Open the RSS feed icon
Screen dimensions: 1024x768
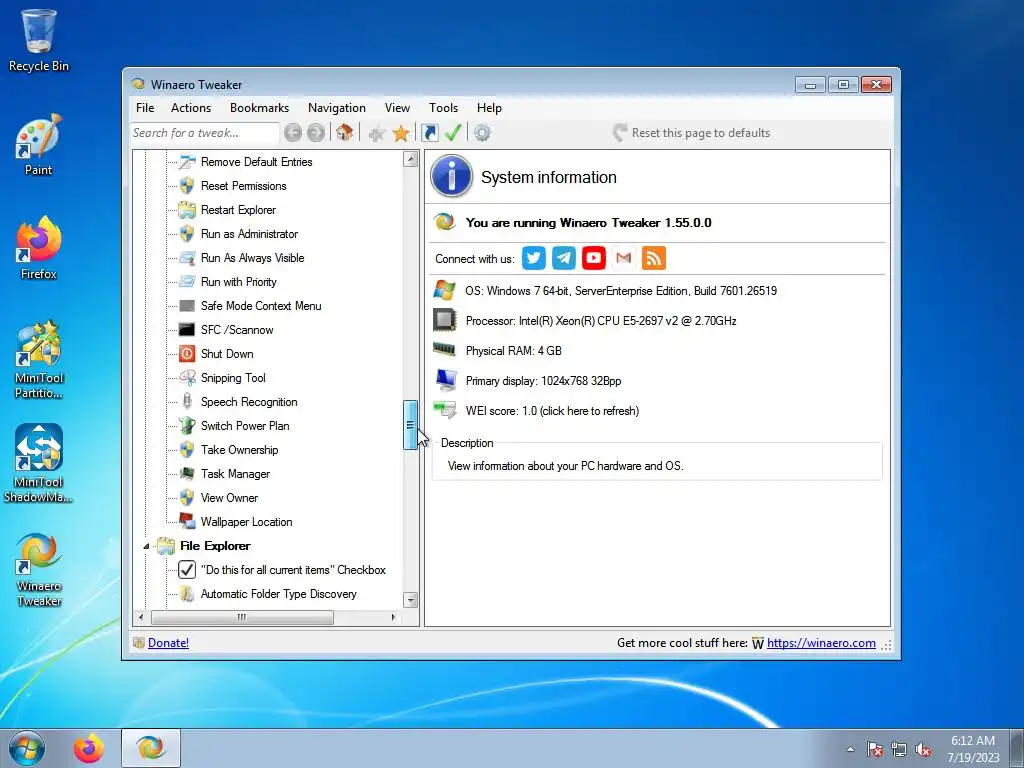654,258
